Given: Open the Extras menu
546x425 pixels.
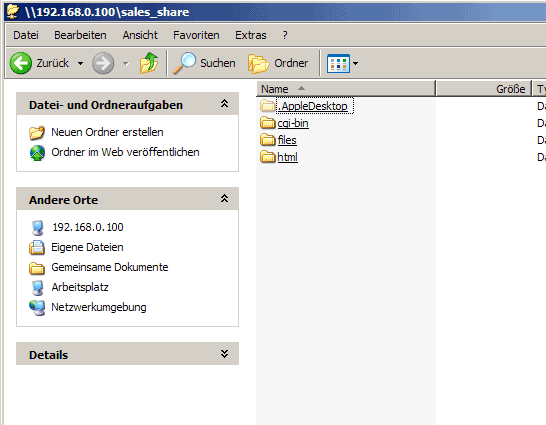Looking at the screenshot, I should (251, 35).
